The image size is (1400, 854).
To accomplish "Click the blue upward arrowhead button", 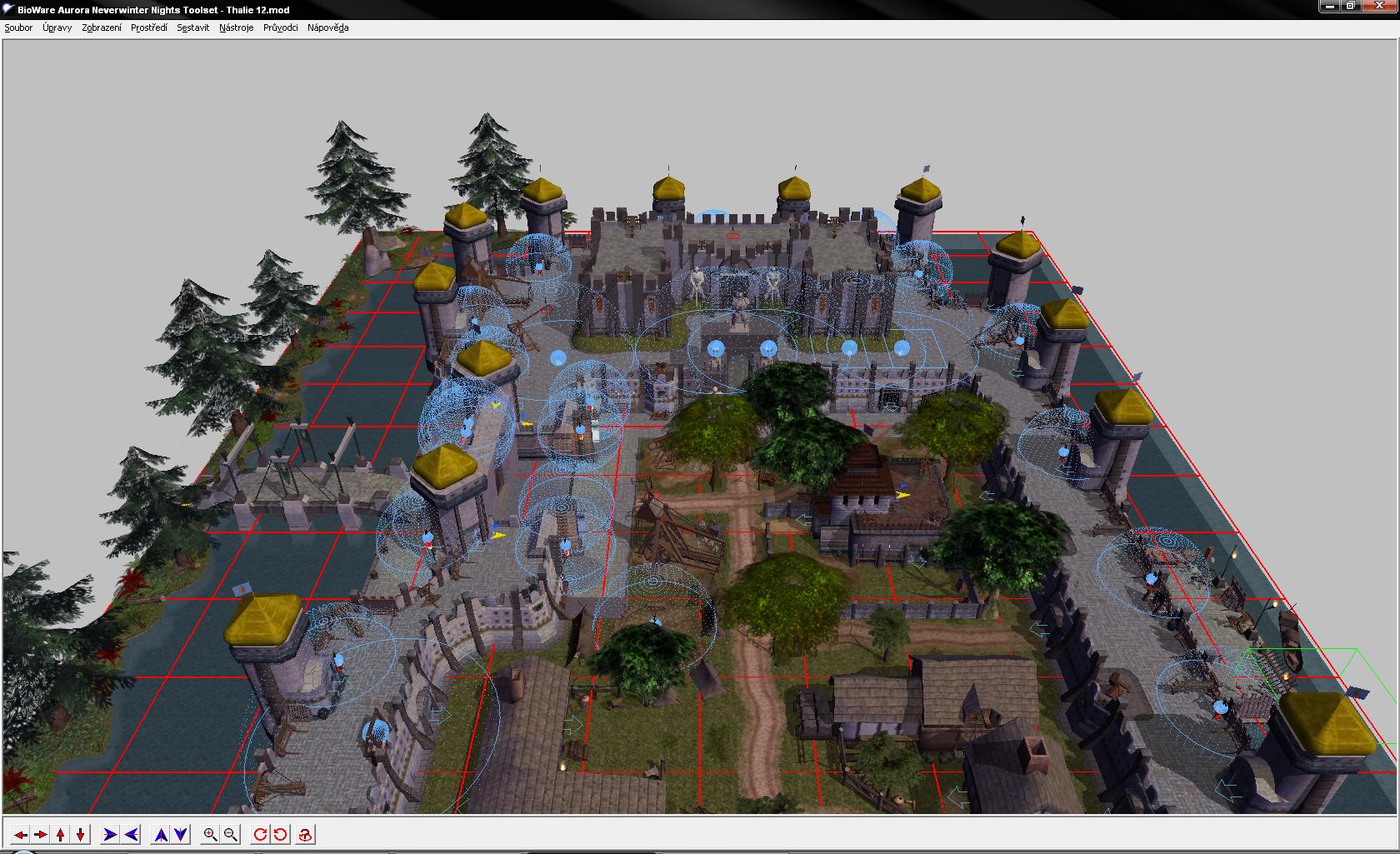I will coord(161,835).
